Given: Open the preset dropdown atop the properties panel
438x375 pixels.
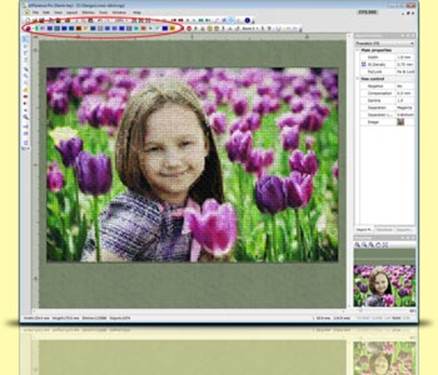Looking at the screenshot, I should (x=384, y=43).
